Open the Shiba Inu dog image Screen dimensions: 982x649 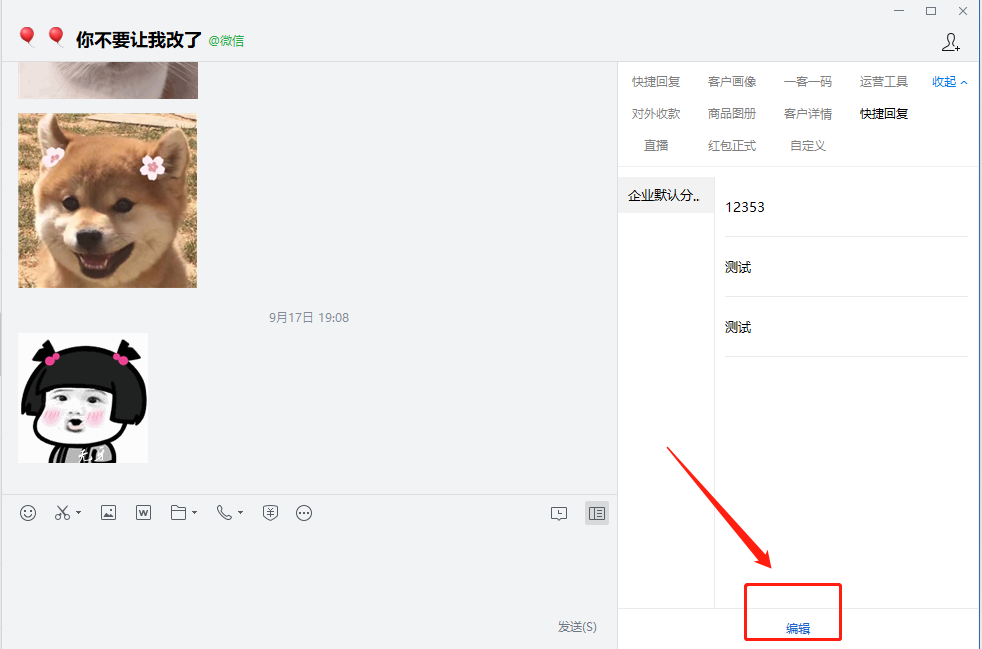point(108,200)
